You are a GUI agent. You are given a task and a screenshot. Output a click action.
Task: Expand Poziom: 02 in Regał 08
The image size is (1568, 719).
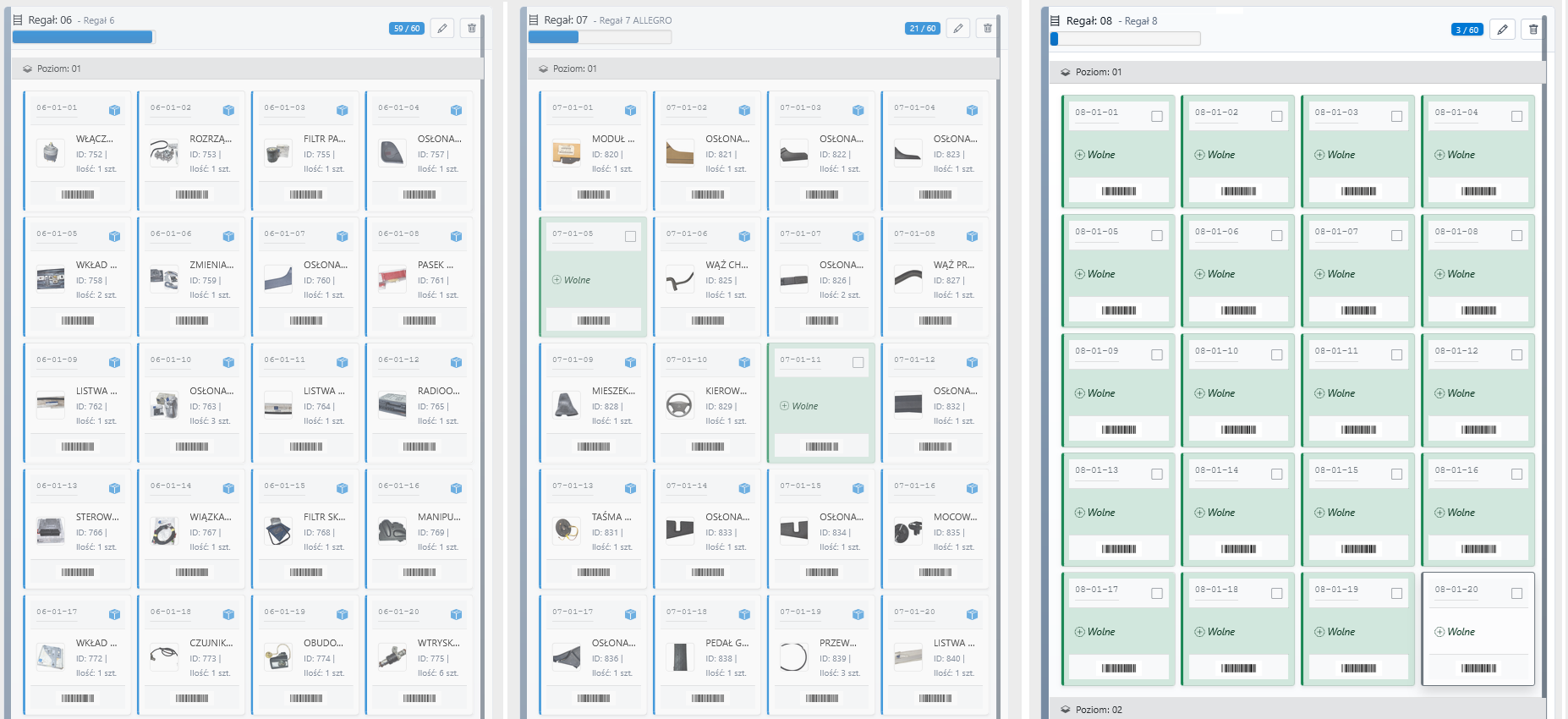1297,709
